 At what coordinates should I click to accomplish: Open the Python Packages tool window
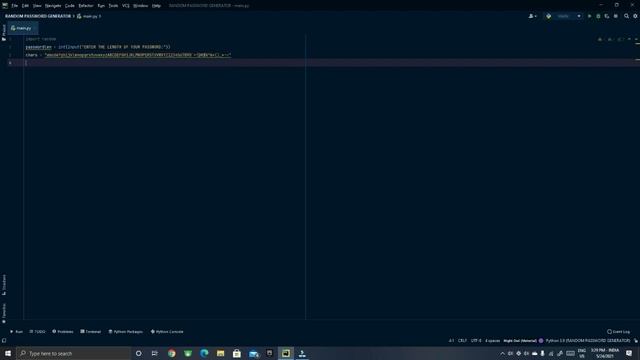coord(126,332)
